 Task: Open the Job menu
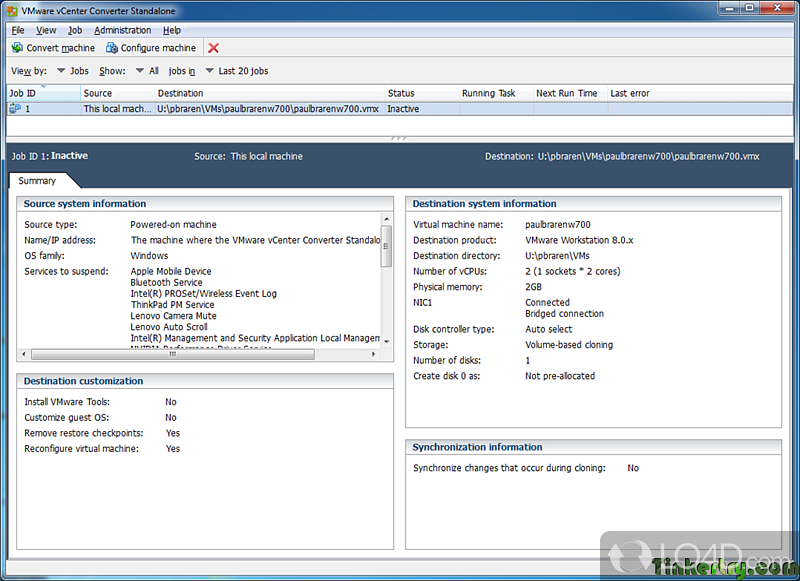click(75, 30)
